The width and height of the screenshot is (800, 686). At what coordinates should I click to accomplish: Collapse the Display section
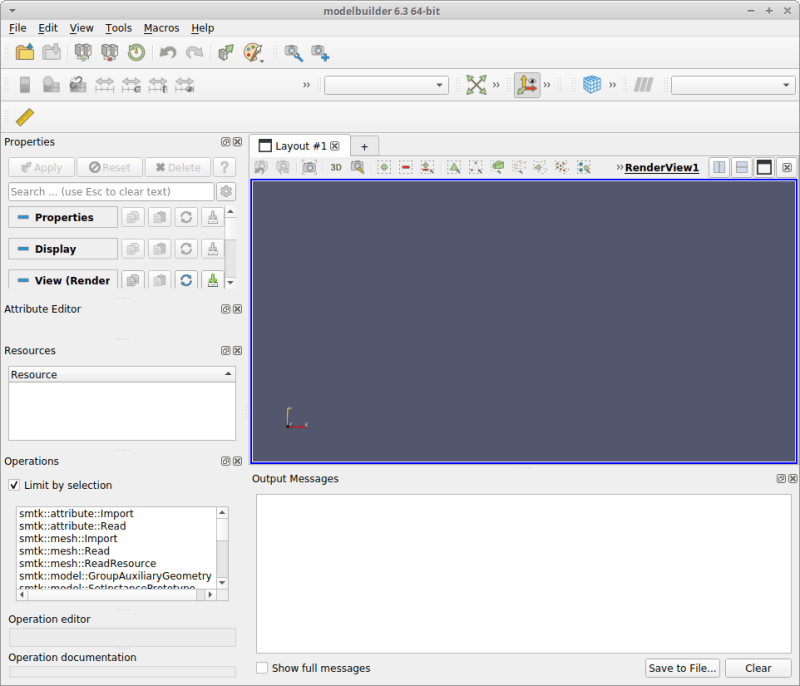pos(63,249)
